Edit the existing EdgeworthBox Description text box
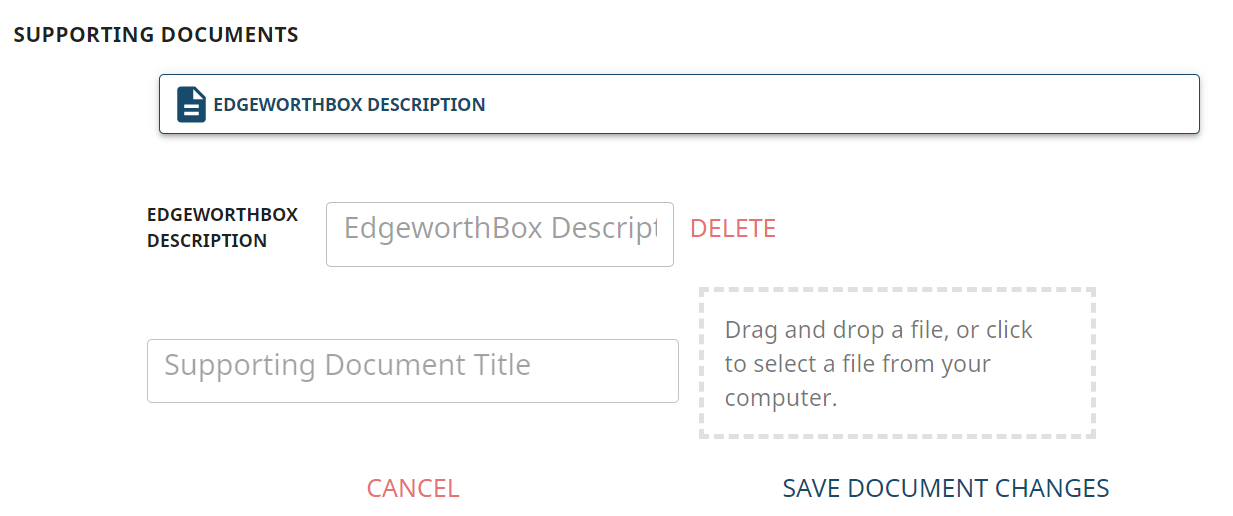This screenshot has width=1233, height=516. coord(500,234)
